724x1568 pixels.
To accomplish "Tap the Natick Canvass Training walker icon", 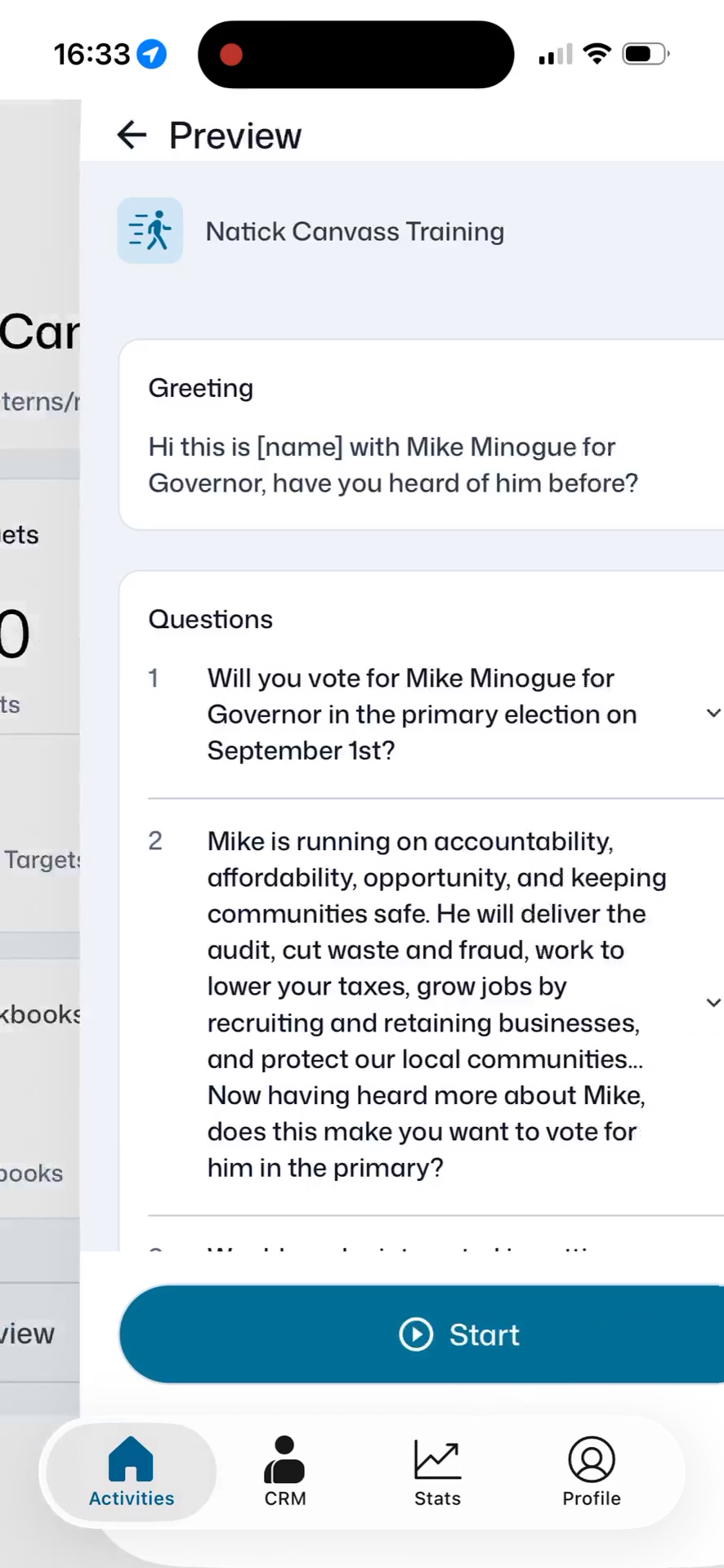I will point(150,230).
